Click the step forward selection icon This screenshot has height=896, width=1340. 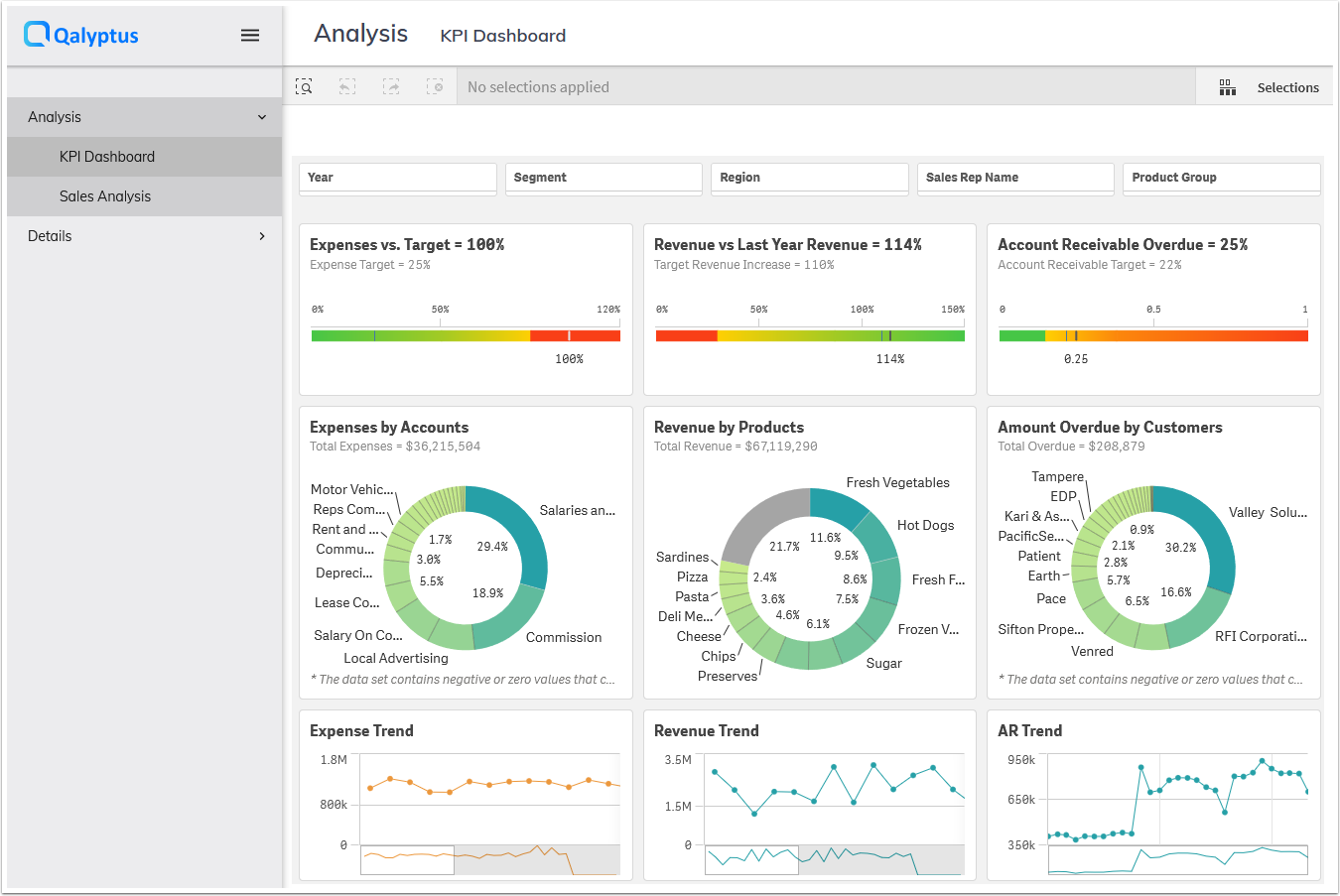391,87
